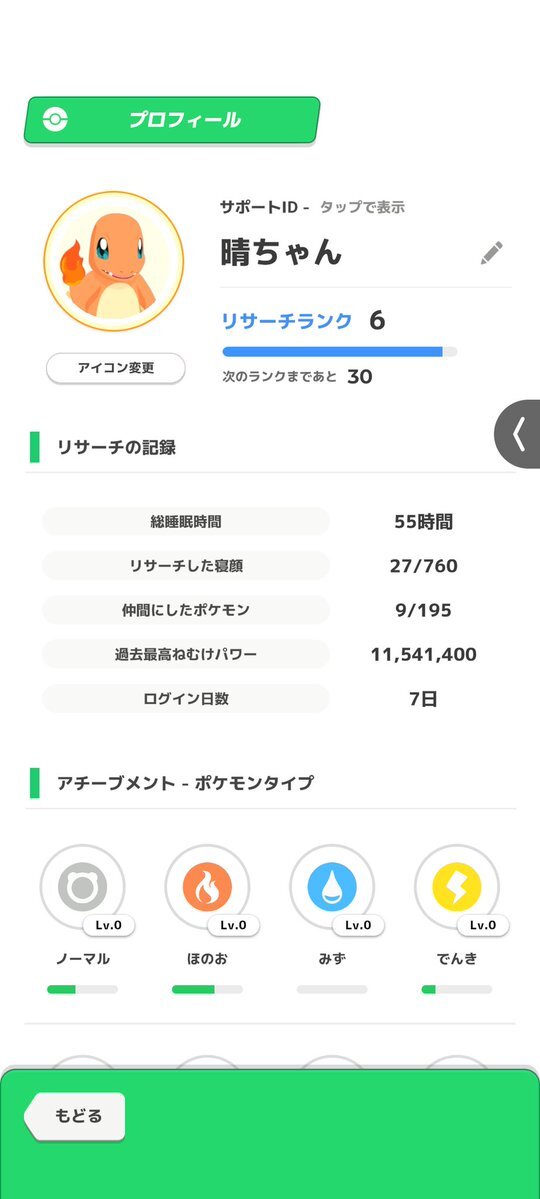Viewport: 540px width, 1199px height.
Task: Go back with the もどる button
Action: coord(75,1116)
